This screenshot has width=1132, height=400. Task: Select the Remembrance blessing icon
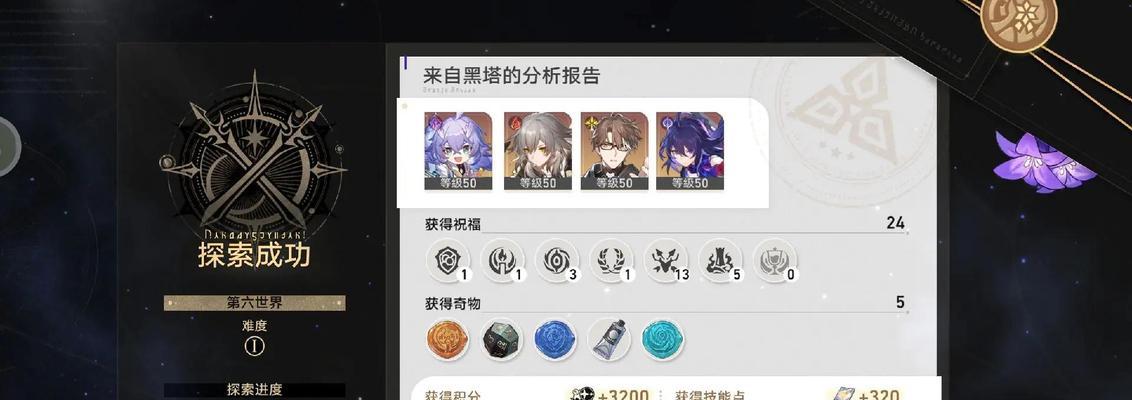(x=502, y=261)
